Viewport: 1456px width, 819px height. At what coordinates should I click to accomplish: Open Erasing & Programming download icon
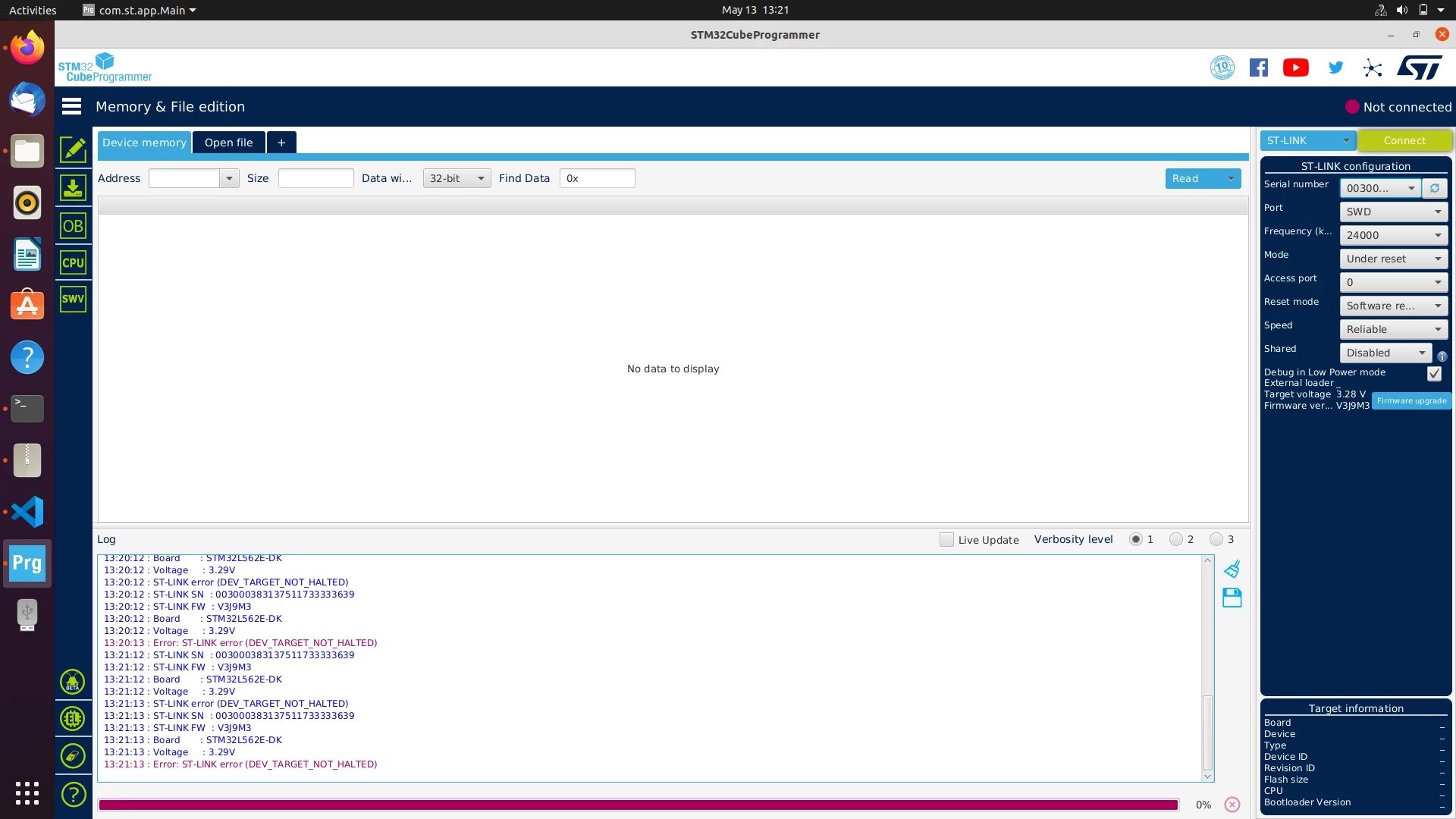click(x=73, y=187)
